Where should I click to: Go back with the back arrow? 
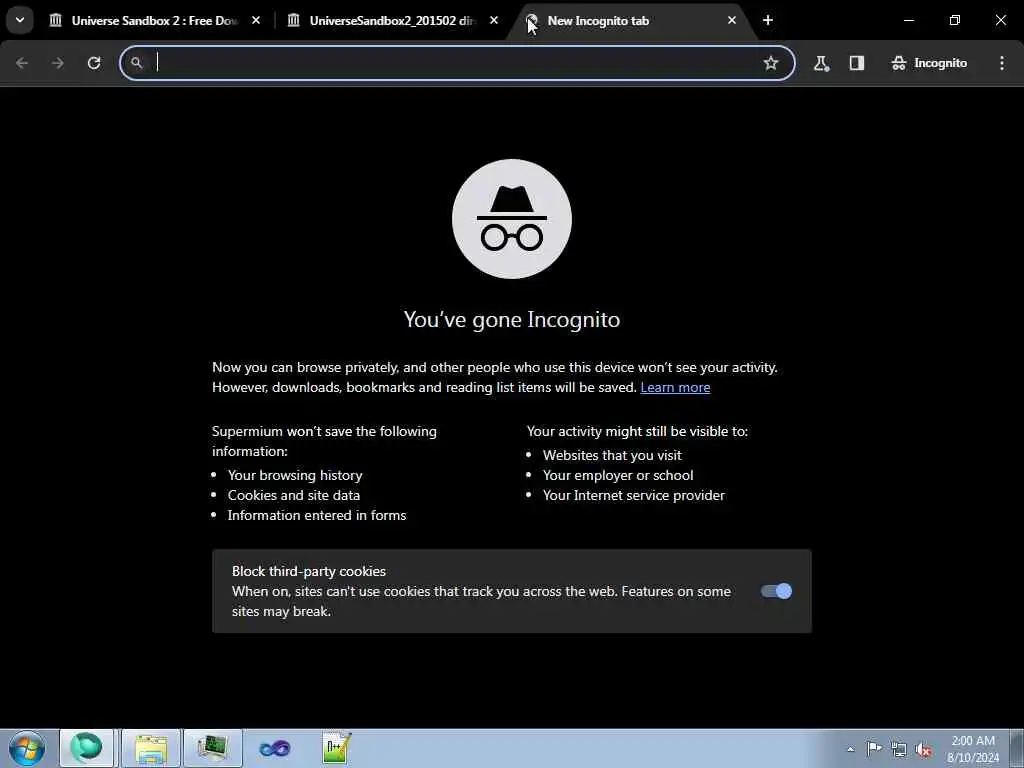click(22, 63)
